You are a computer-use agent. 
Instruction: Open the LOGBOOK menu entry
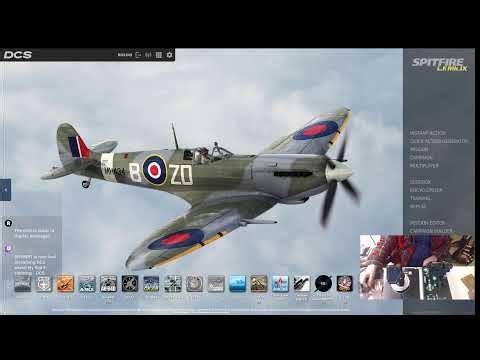click(x=420, y=182)
